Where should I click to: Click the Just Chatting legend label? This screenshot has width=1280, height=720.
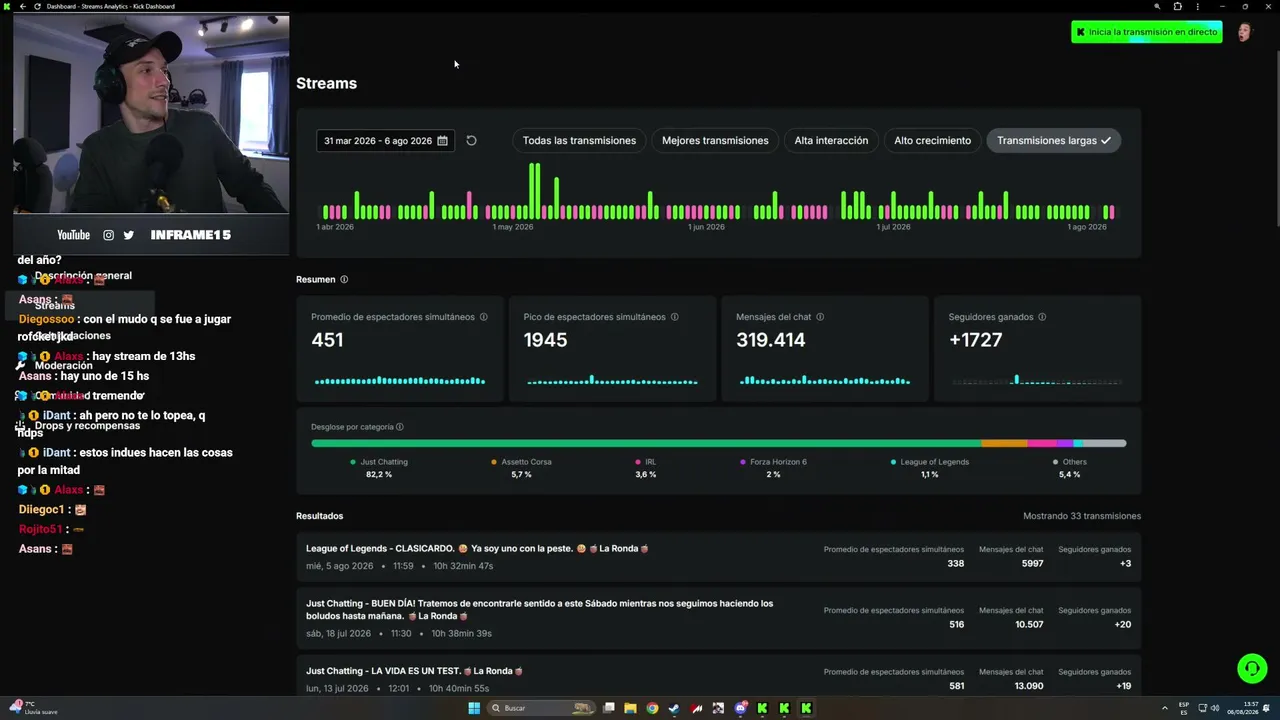click(384, 462)
